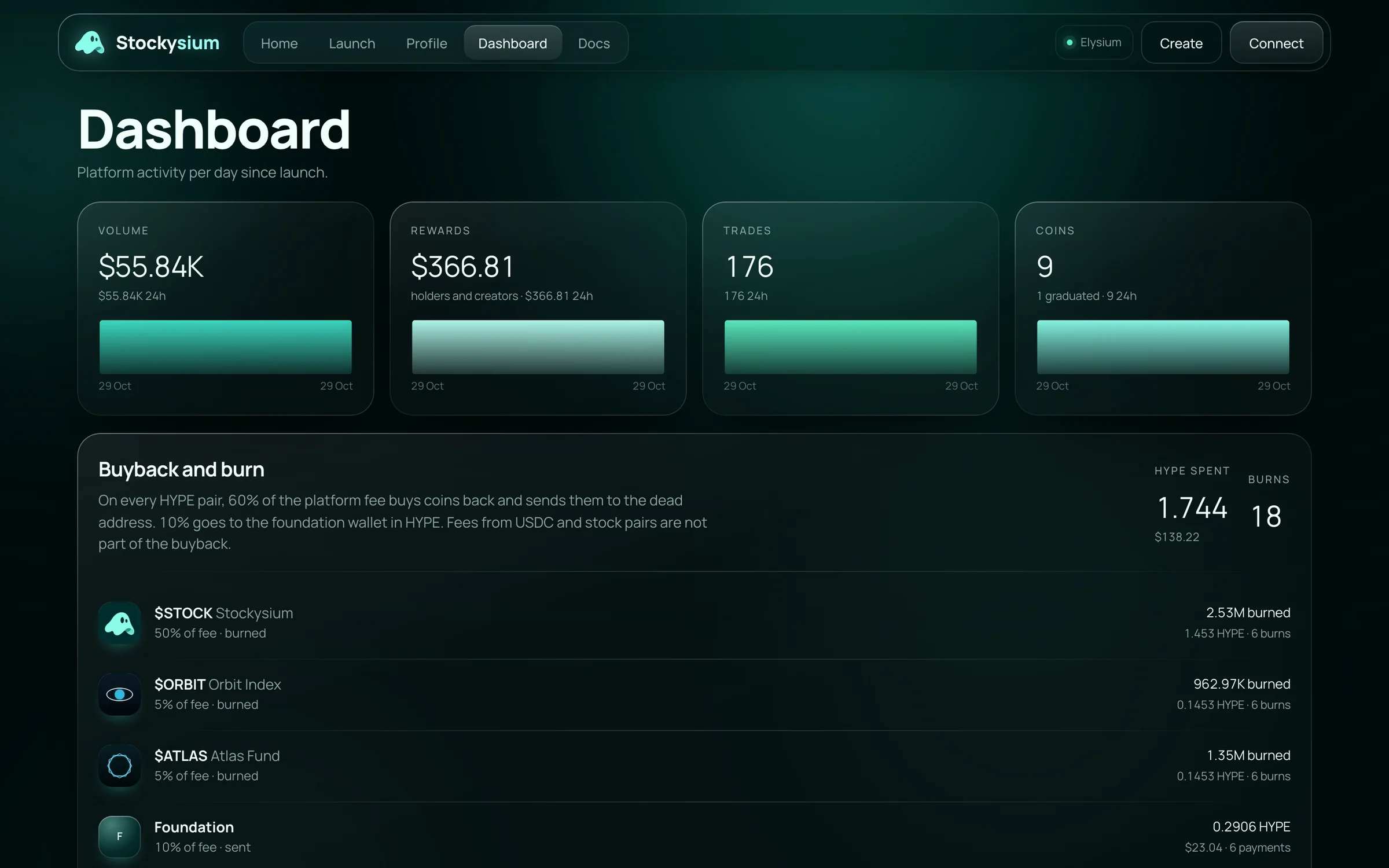Click the "$23.04 · 6 payments" text
This screenshot has width=1389, height=868.
[x=1237, y=848]
